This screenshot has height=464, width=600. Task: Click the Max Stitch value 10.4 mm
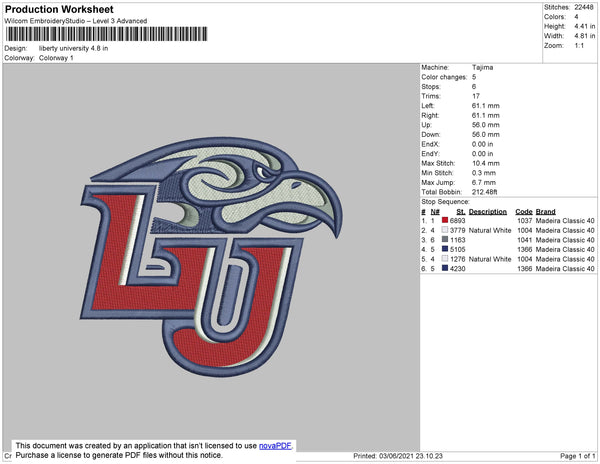click(486, 163)
